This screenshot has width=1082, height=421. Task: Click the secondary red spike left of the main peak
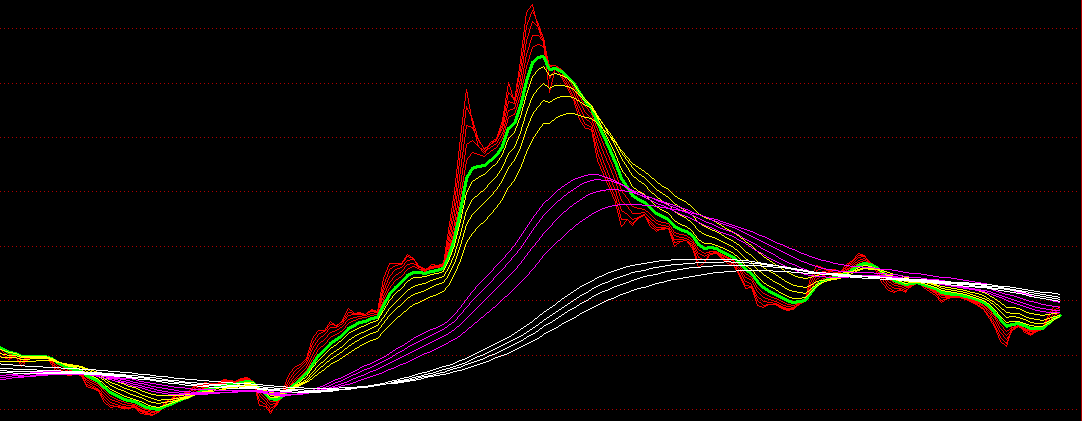[467, 92]
